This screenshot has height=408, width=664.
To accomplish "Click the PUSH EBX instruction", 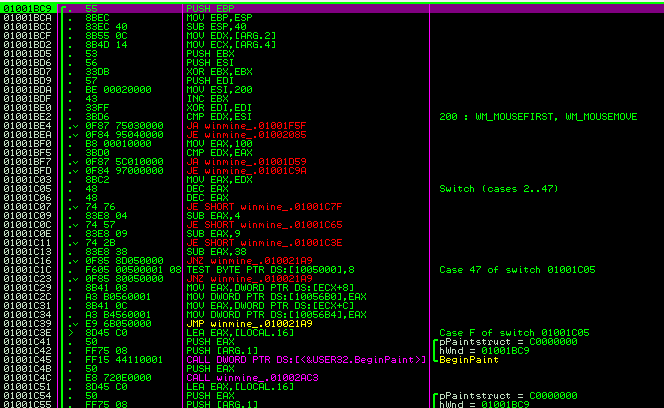I will [x=210, y=54].
